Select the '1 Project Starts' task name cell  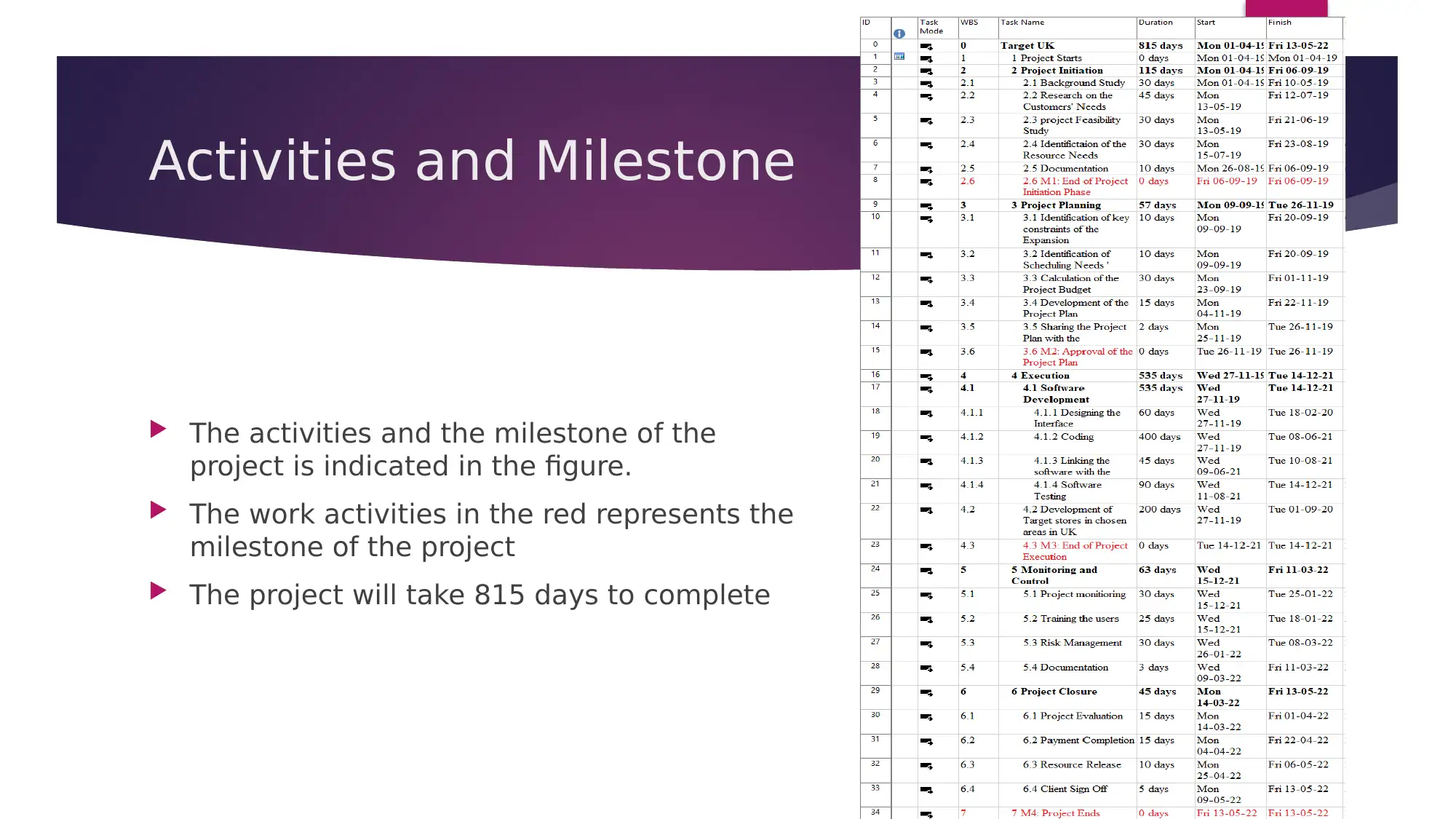(1067, 58)
